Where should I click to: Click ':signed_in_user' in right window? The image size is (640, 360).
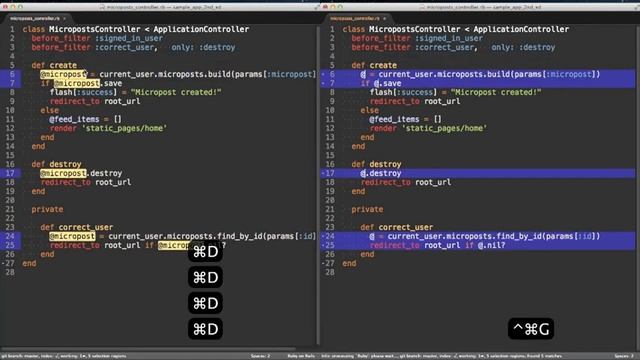coord(449,38)
